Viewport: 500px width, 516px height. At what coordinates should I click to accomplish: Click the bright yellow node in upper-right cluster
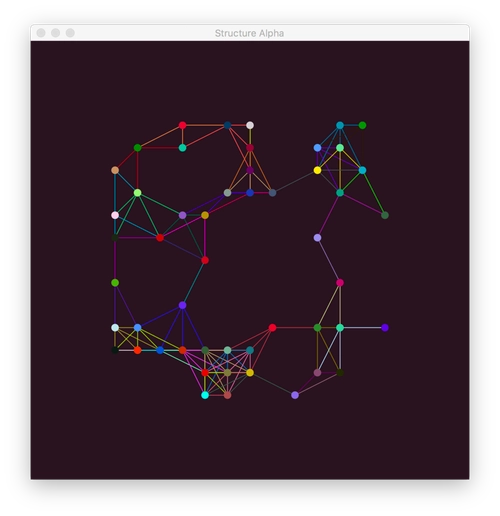pos(317,170)
